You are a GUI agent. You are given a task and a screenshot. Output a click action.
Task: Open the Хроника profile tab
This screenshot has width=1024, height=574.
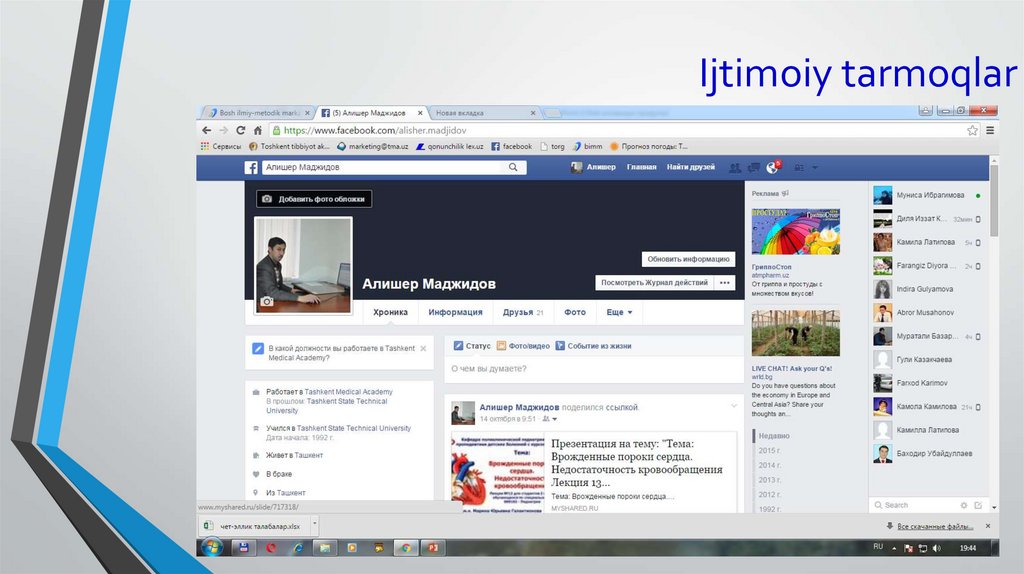click(x=391, y=312)
